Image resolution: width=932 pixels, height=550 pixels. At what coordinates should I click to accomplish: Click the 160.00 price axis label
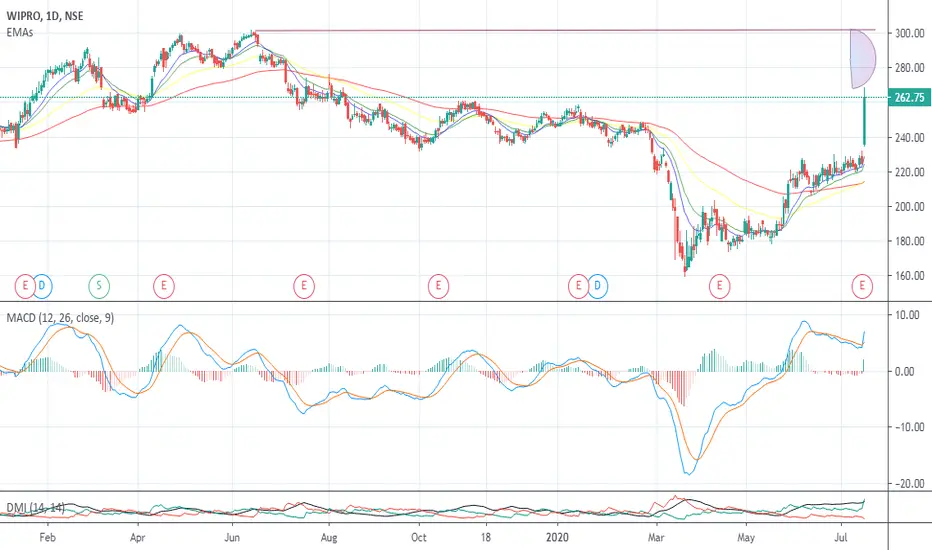909,275
